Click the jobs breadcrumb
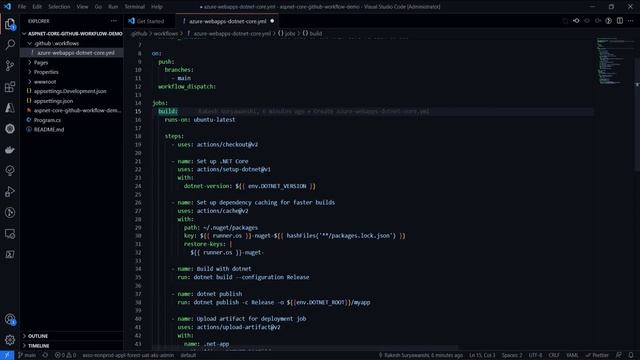640x360 pixels. pos(287,33)
